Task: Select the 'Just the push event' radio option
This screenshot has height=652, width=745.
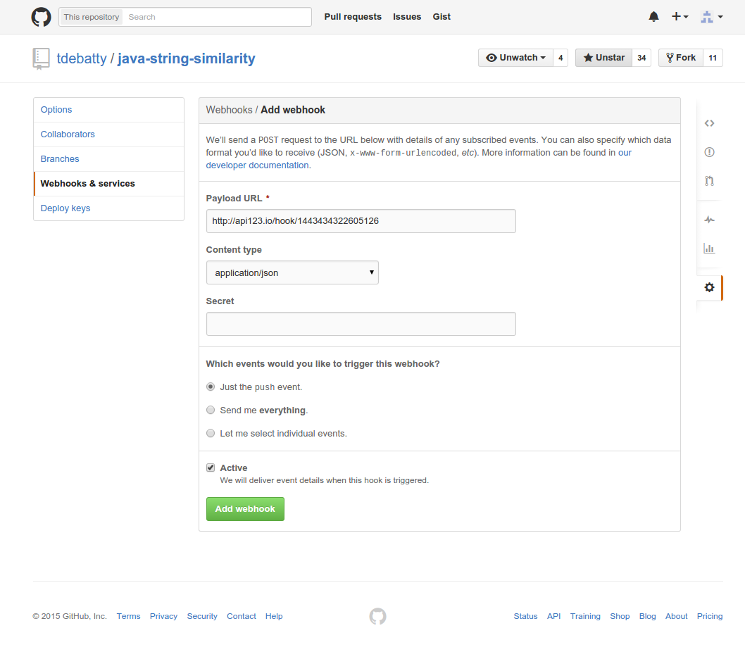Action: [x=210, y=387]
